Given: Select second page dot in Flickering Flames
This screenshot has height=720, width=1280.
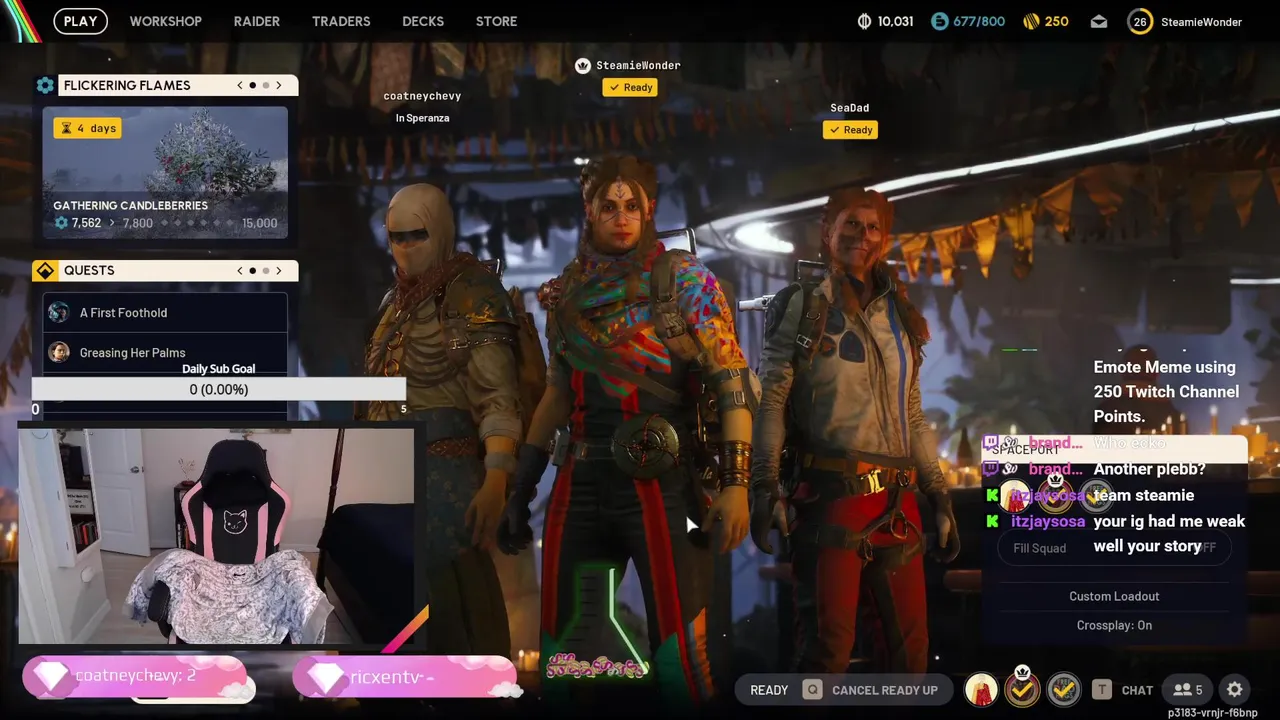Looking at the screenshot, I should [265, 85].
